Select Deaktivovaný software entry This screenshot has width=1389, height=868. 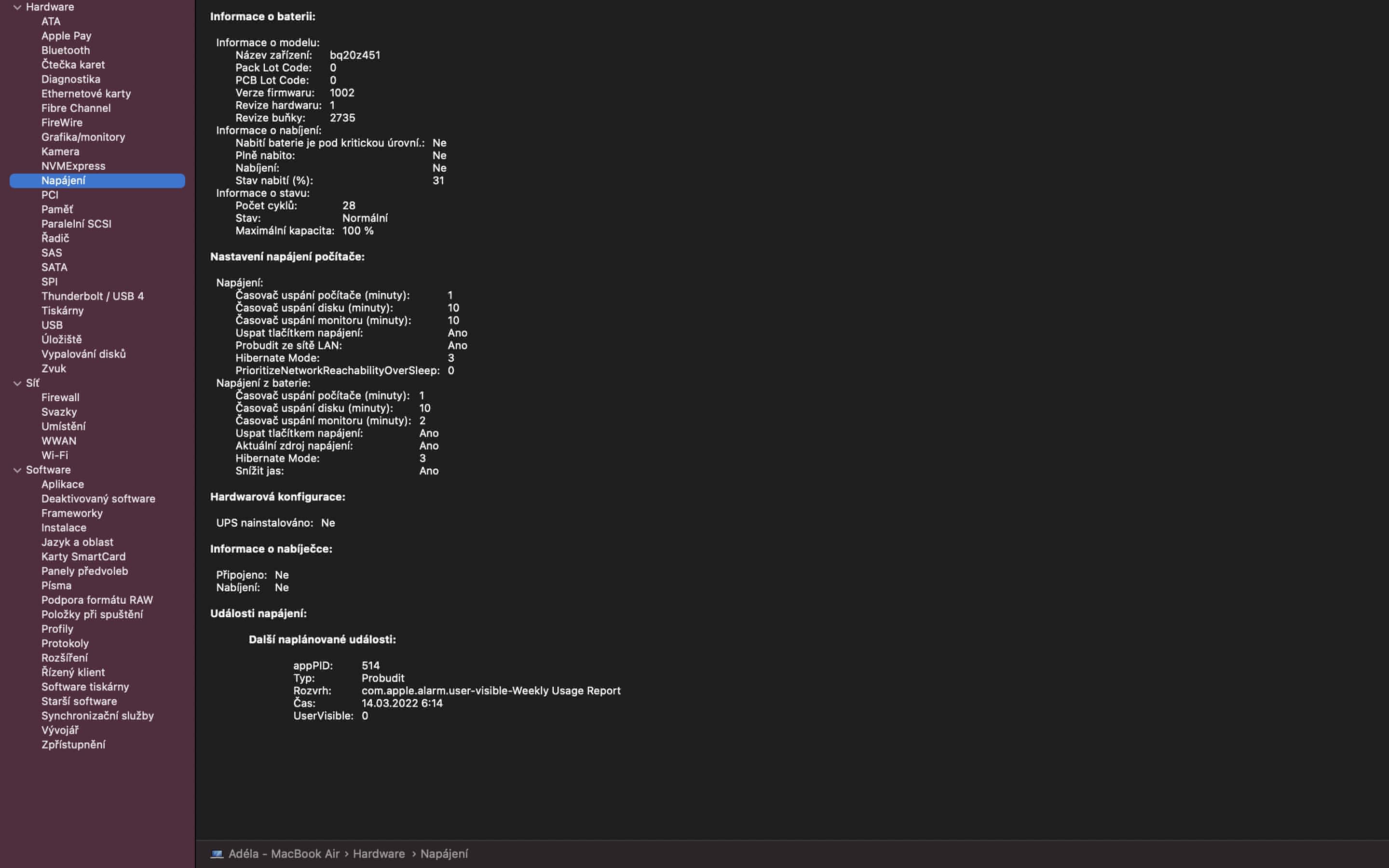point(98,499)
